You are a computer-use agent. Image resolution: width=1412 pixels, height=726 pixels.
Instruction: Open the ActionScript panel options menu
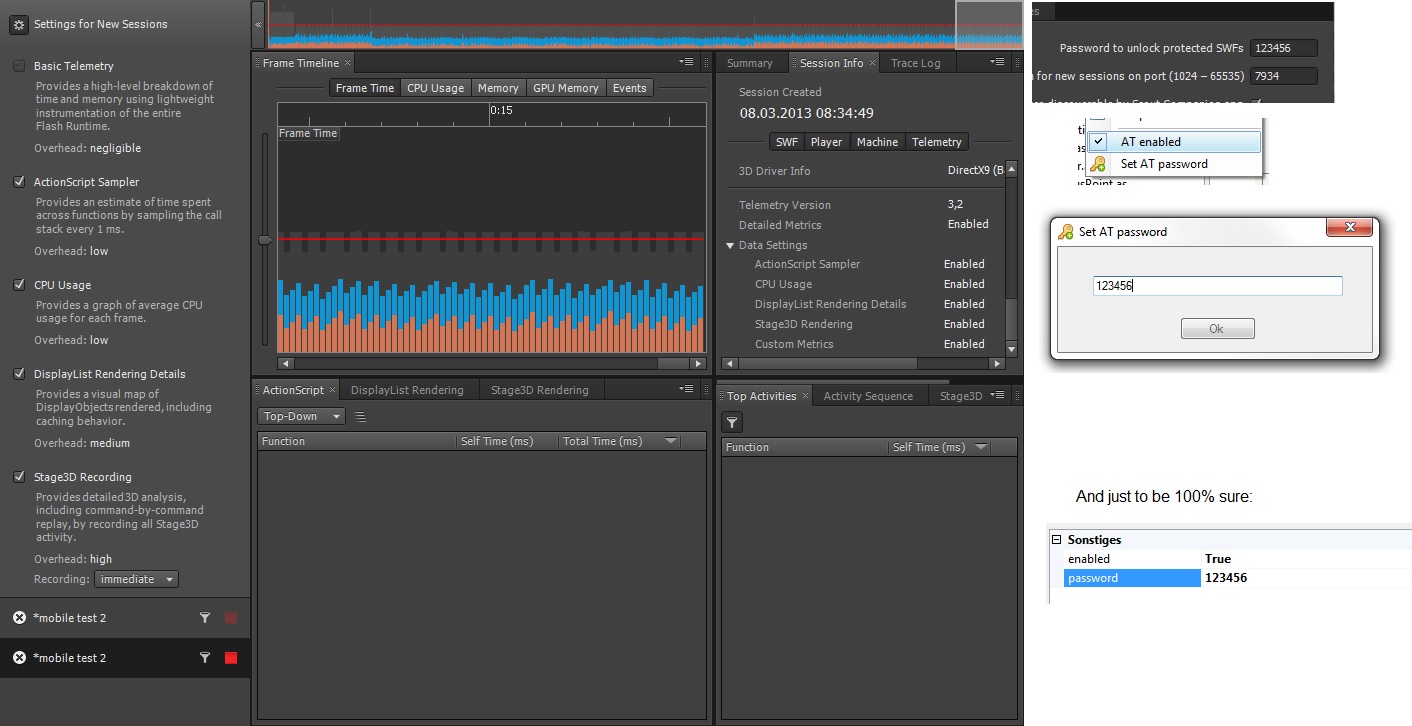[x=687, y=389]
